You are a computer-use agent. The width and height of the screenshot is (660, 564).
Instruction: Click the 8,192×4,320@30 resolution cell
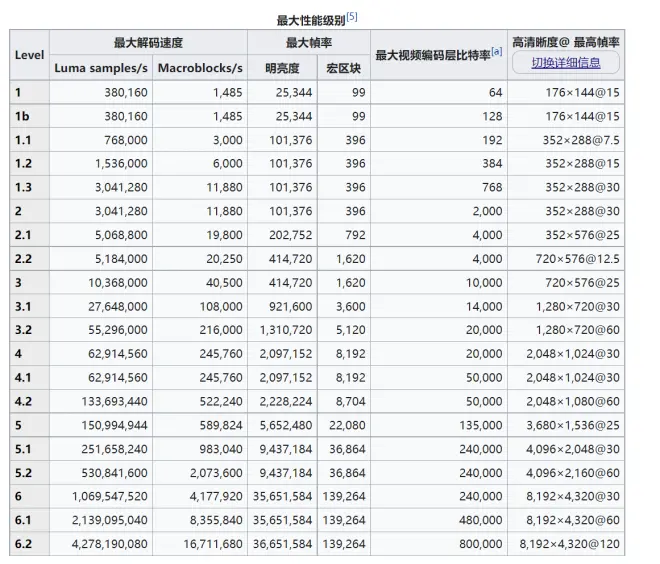point(566,496)
